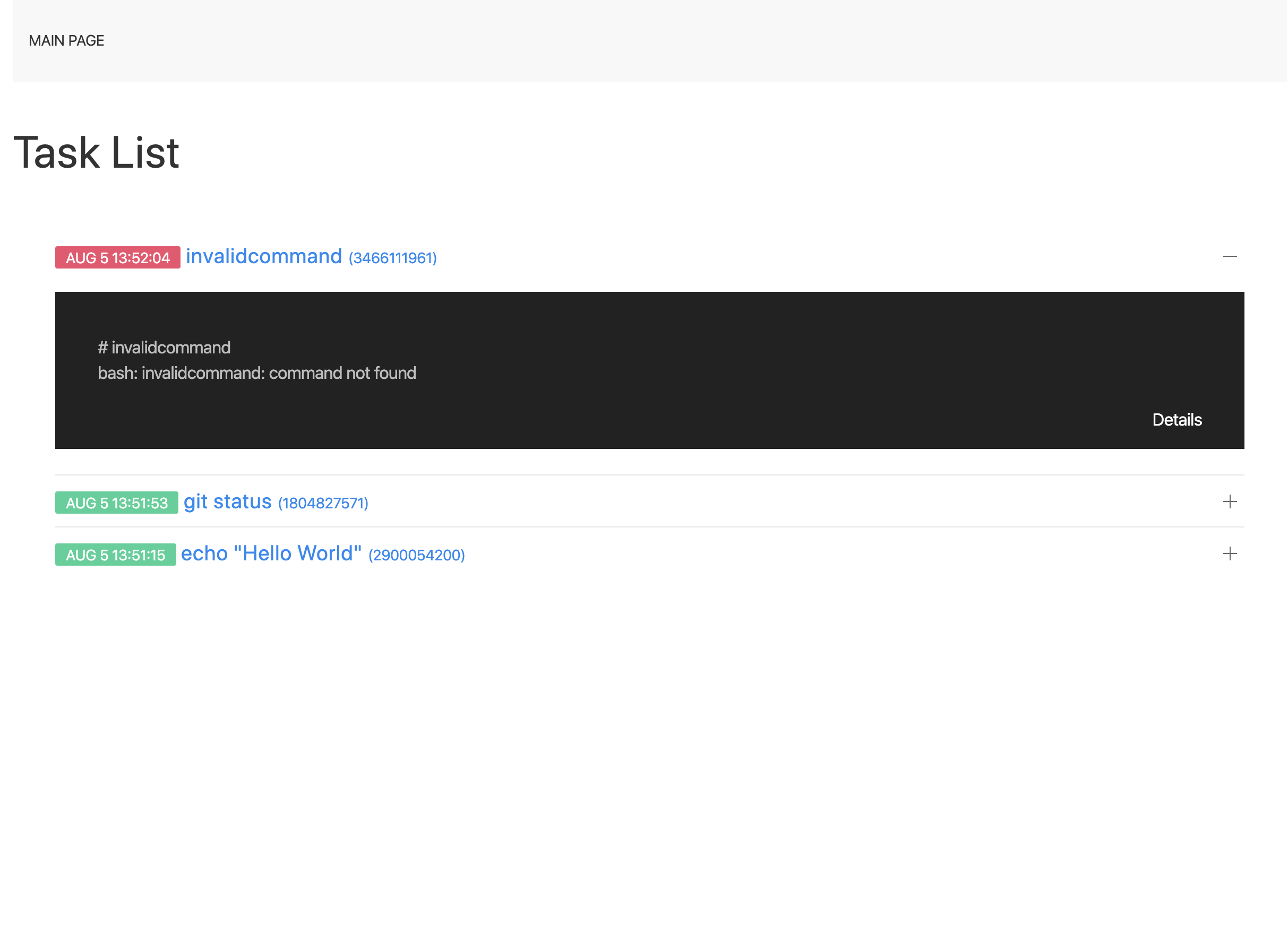Expand the git status task
The image size is (1288, 952).
coord(1229,502)
